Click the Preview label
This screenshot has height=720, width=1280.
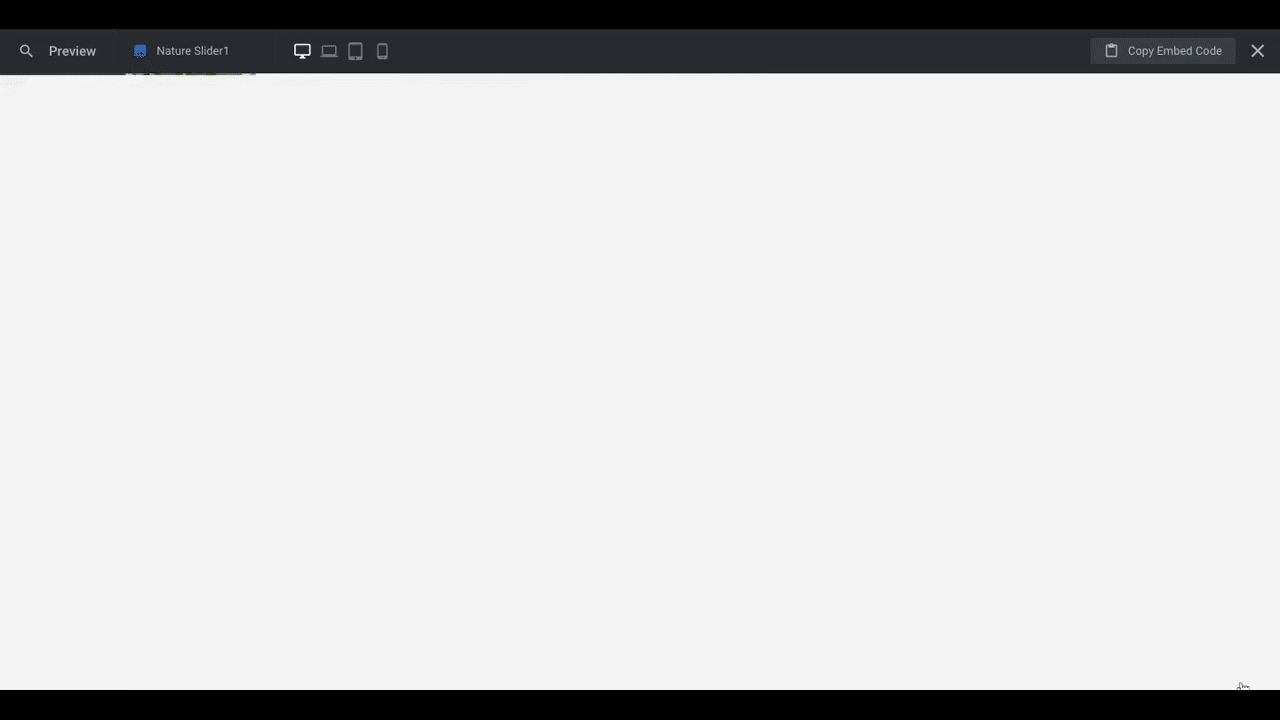click(72, 51)
